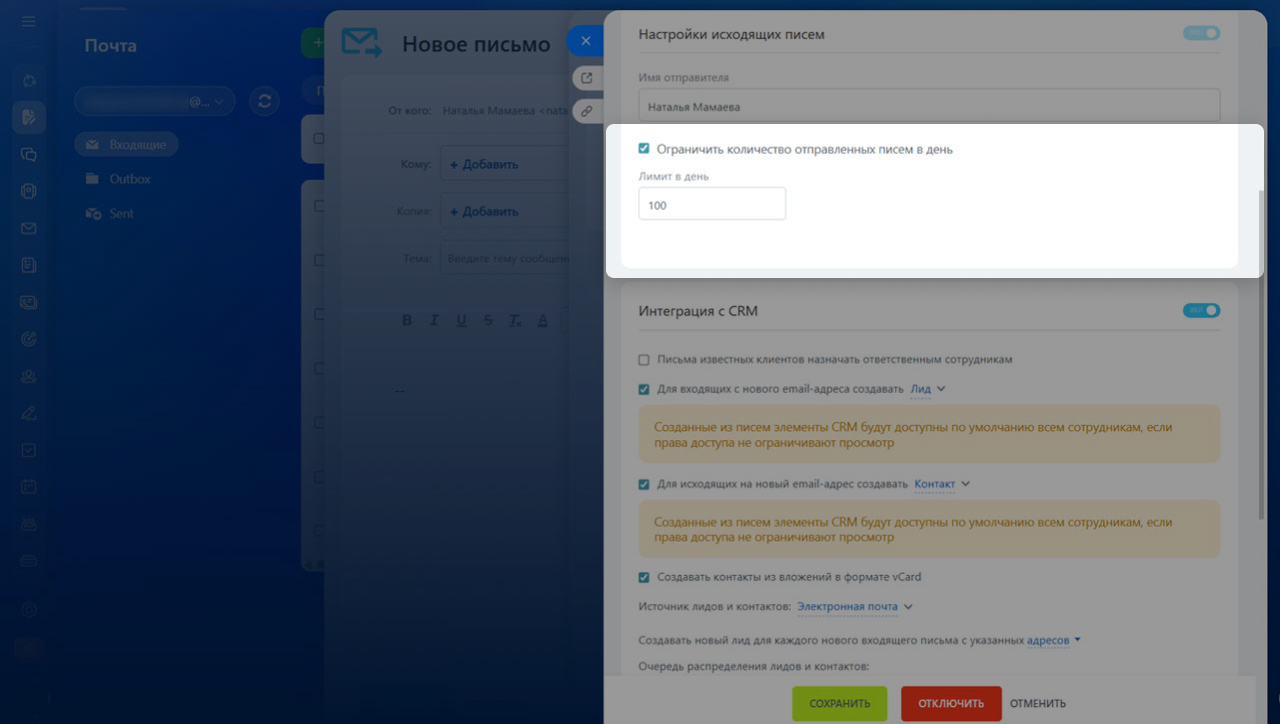This screenshot has height=724, width=1280.
Task: Open the mail envelope icon in sidebar
Action: click(29, 228)
